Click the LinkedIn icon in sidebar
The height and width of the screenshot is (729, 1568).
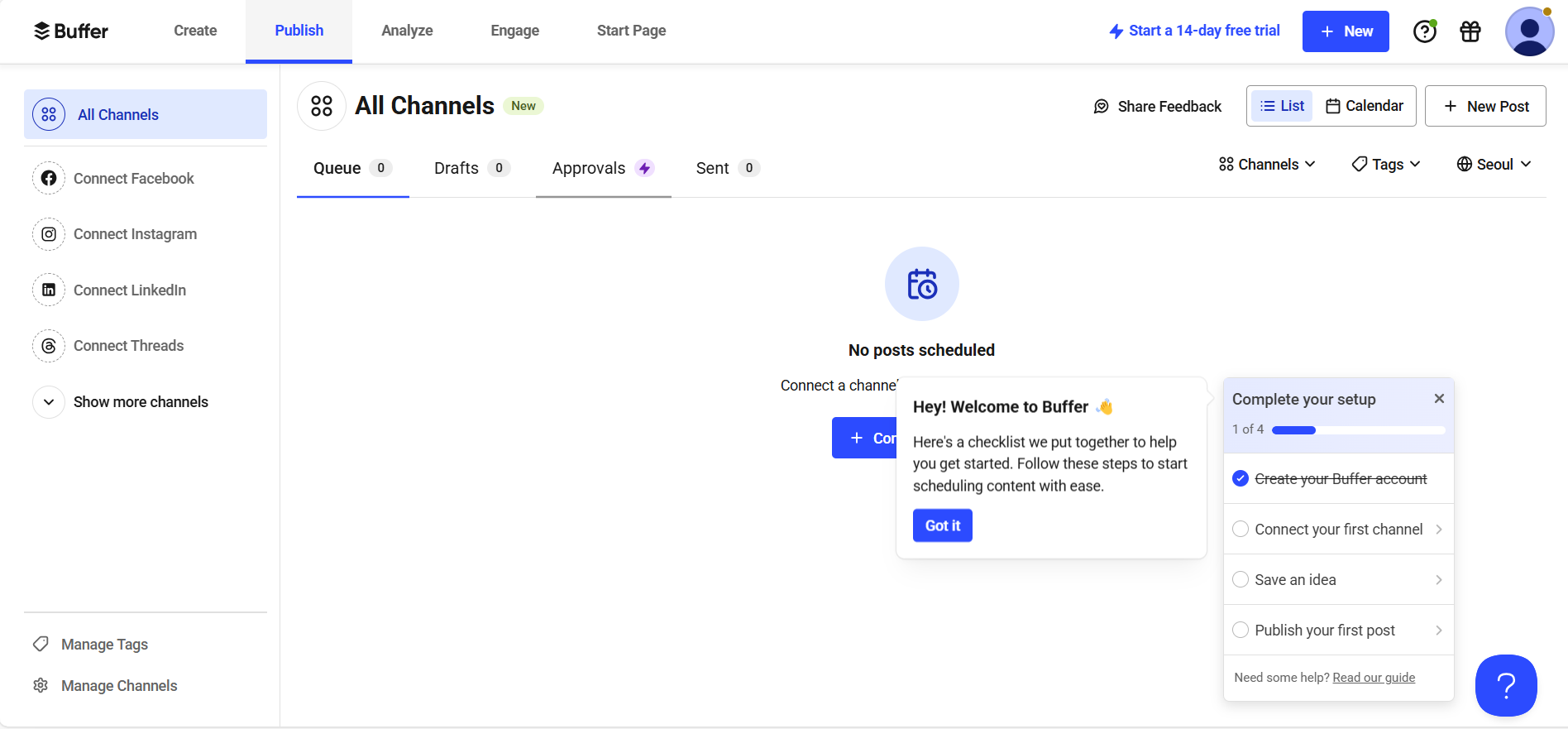click(49, 290)
